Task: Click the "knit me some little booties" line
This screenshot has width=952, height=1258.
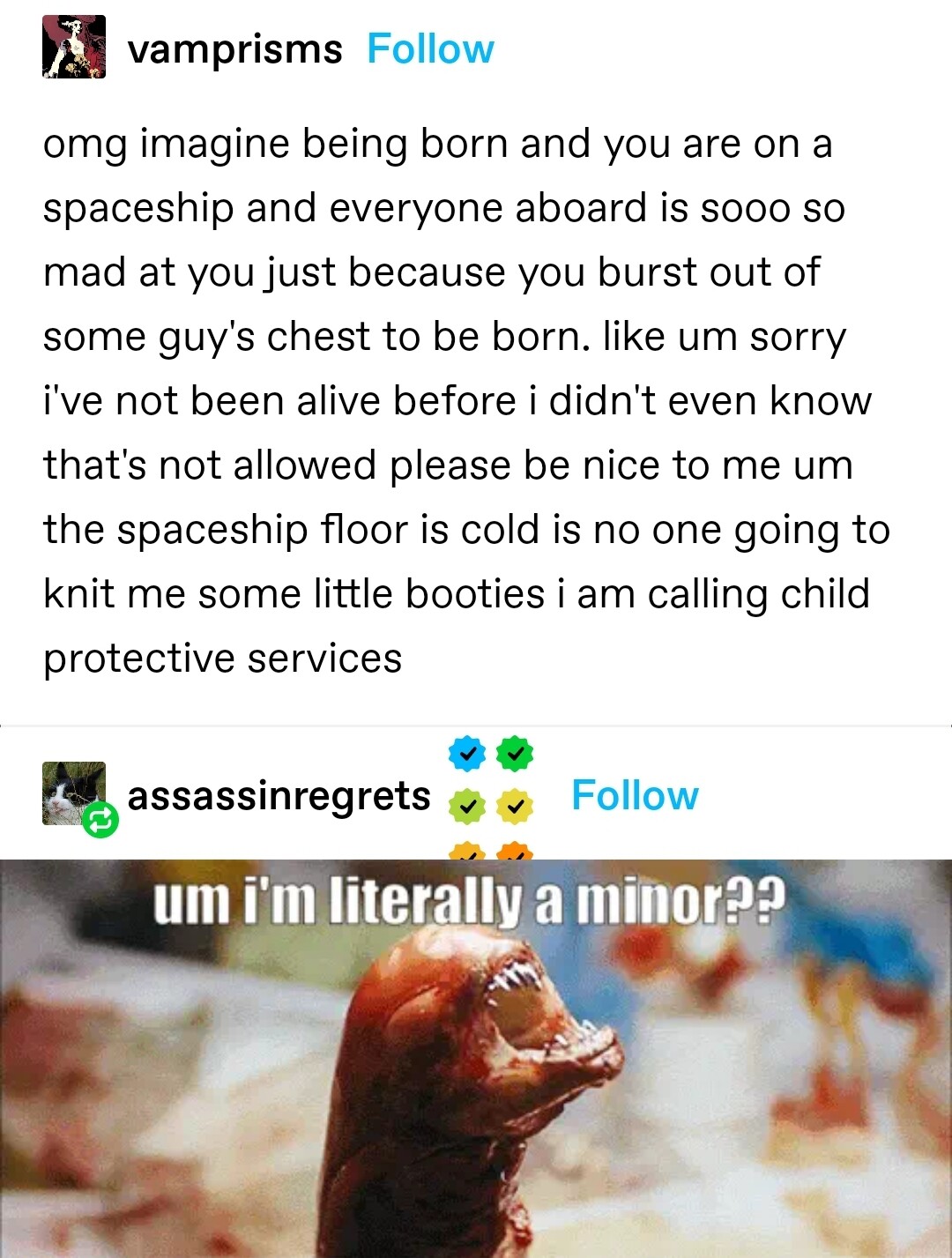Action: [x=457, y=594]
